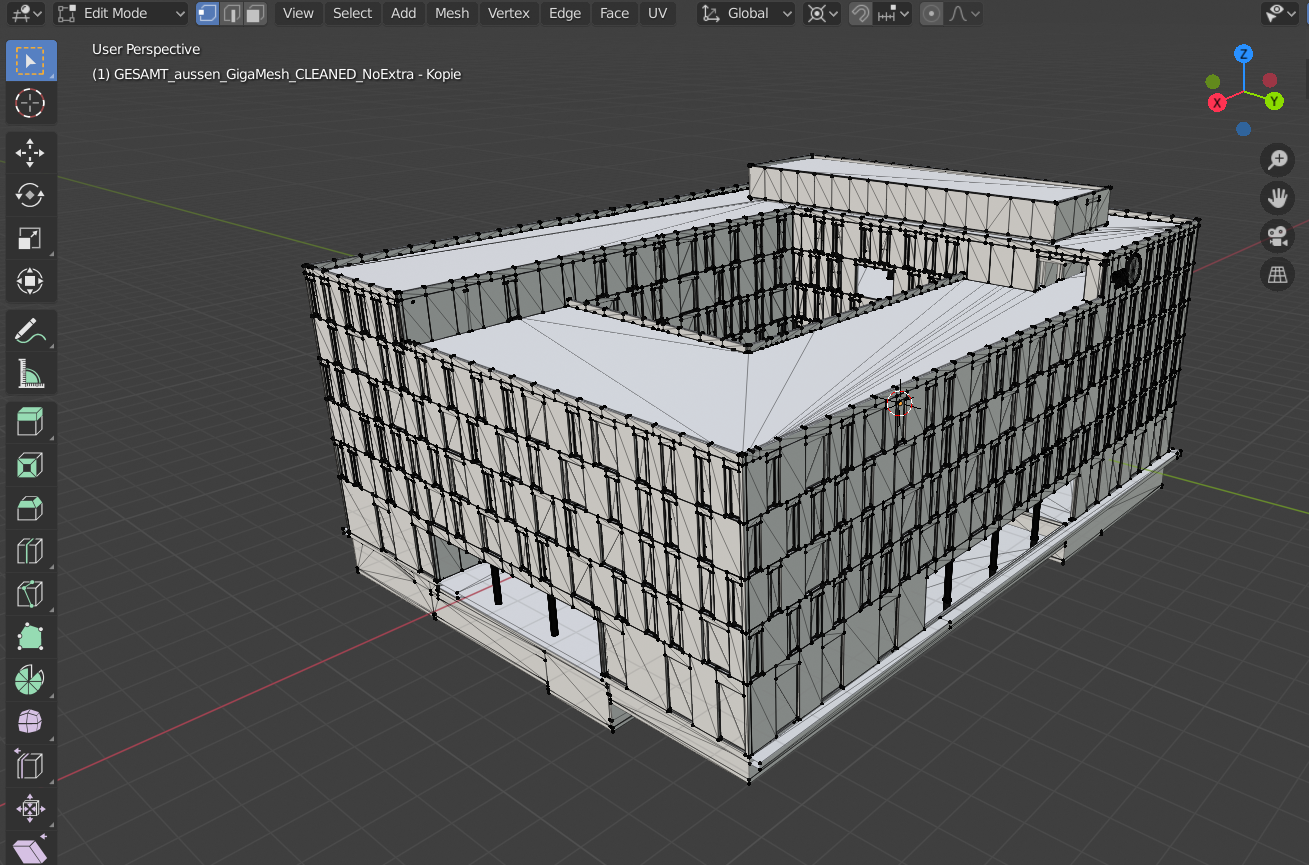
Task: Select the Poly Build tool
Action: coord(31,637)
